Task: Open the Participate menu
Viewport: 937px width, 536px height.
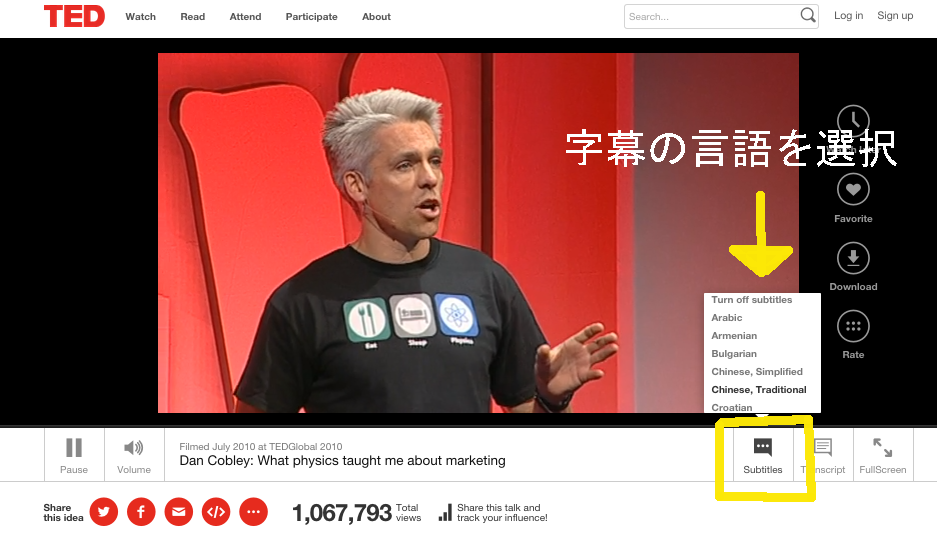Action: click(311, 17)
